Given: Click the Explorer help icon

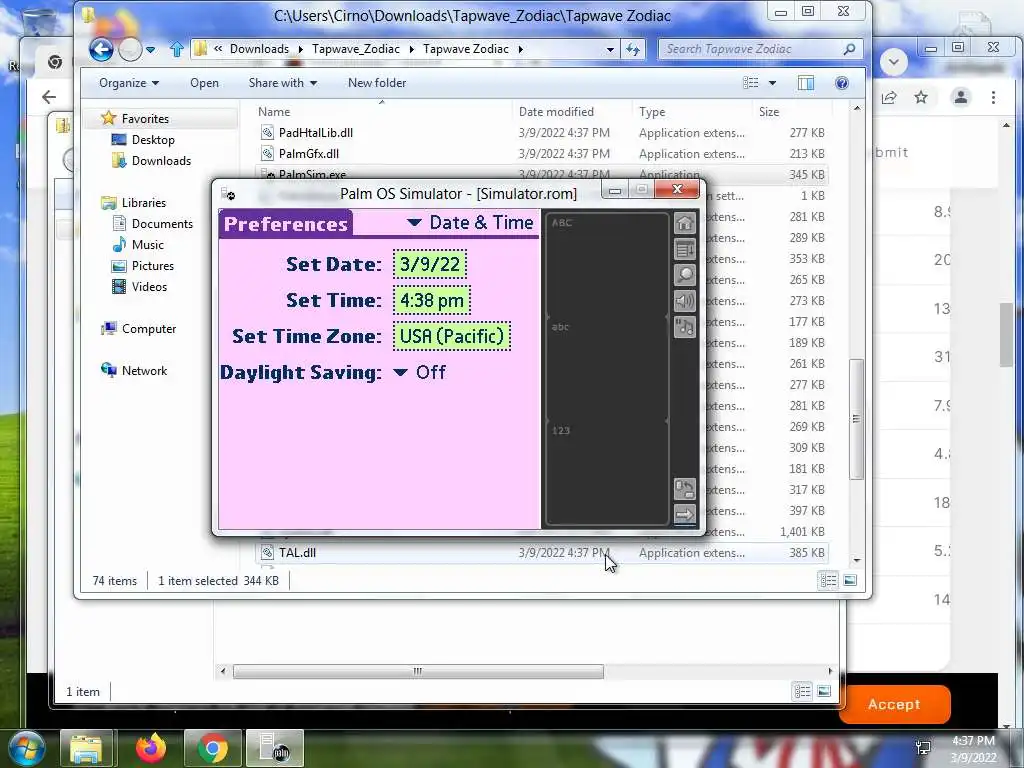Looking at the screenshot, I should [842, 83].
